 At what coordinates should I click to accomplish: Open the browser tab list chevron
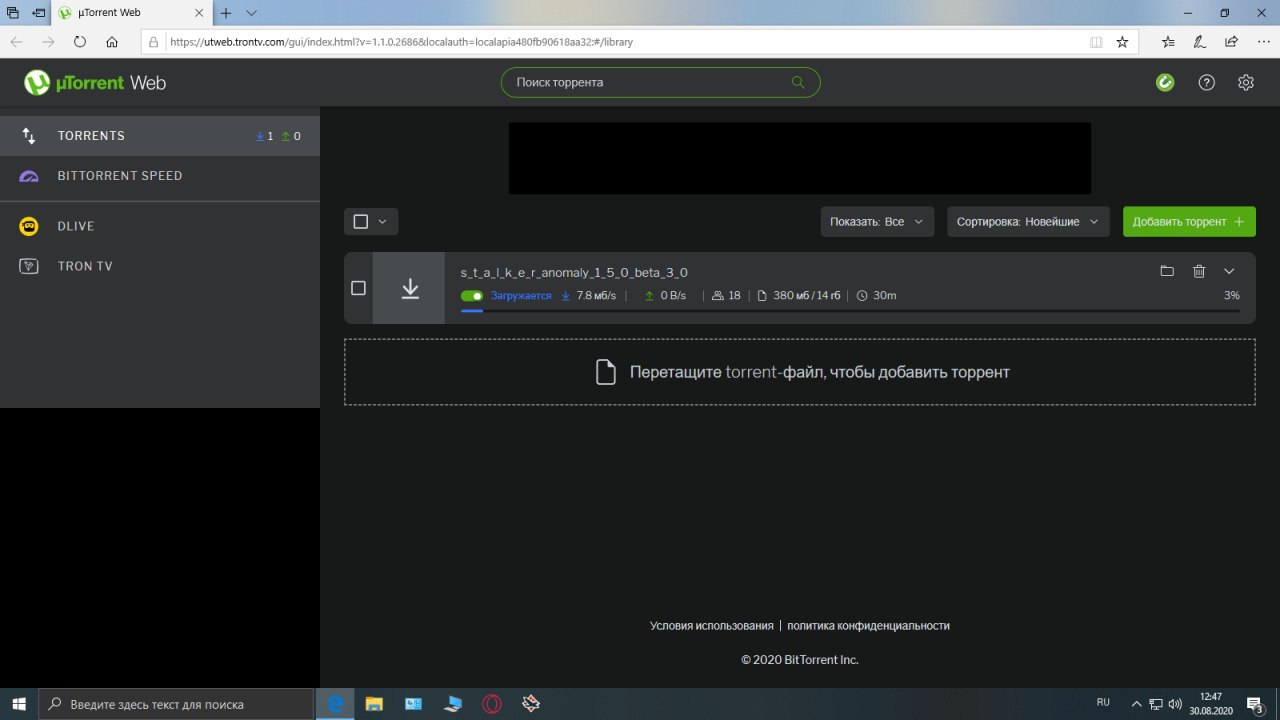[x=252, y=13]
